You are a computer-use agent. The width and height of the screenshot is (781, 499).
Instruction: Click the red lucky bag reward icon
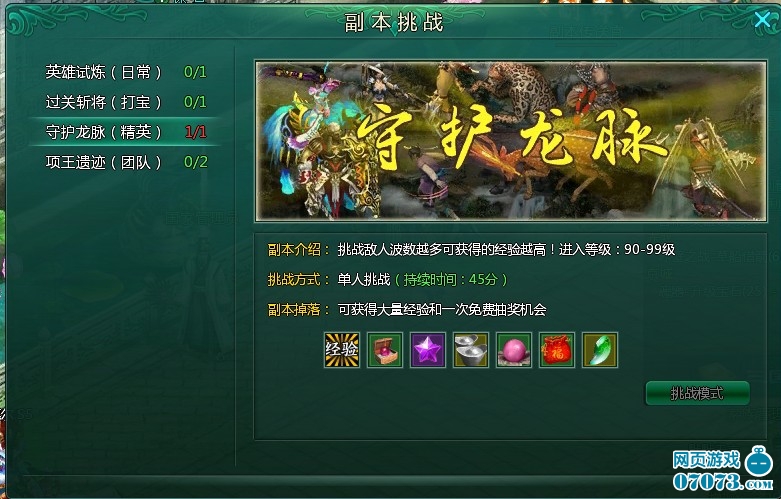pos(557,350)
